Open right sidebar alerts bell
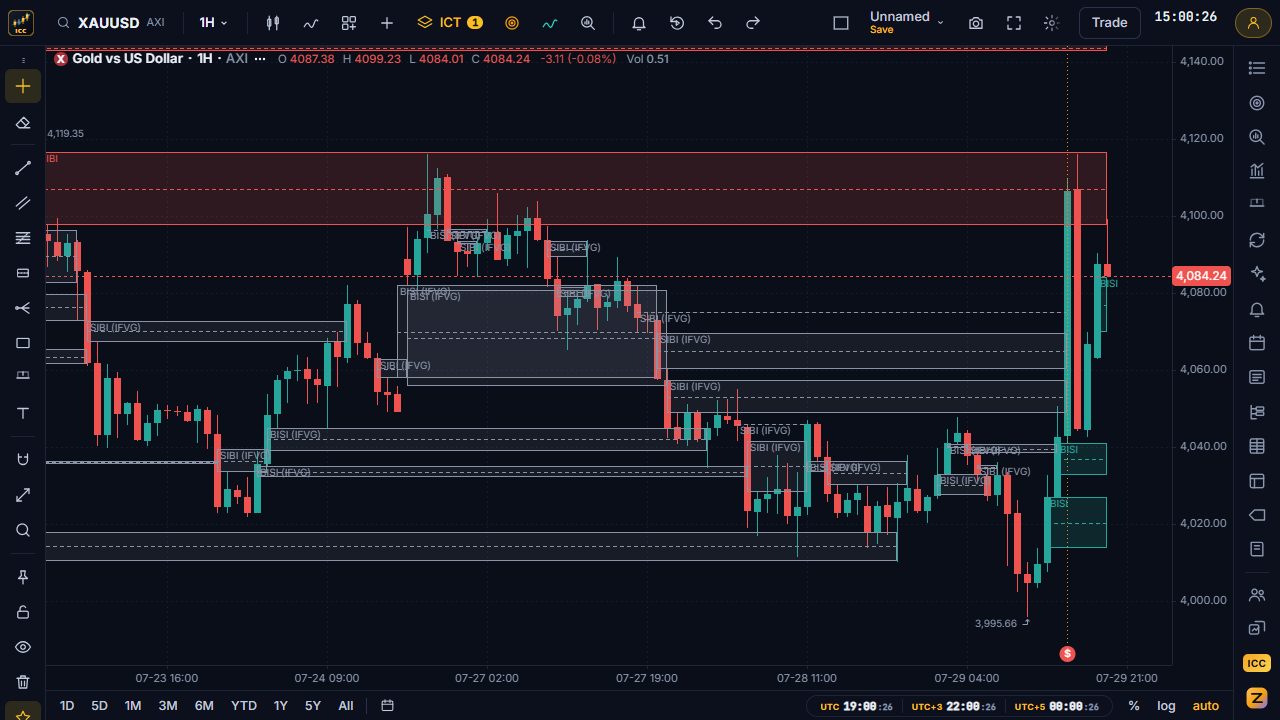The width and height of the screenshot is (1280, 720). click(x=1257, y=310)
